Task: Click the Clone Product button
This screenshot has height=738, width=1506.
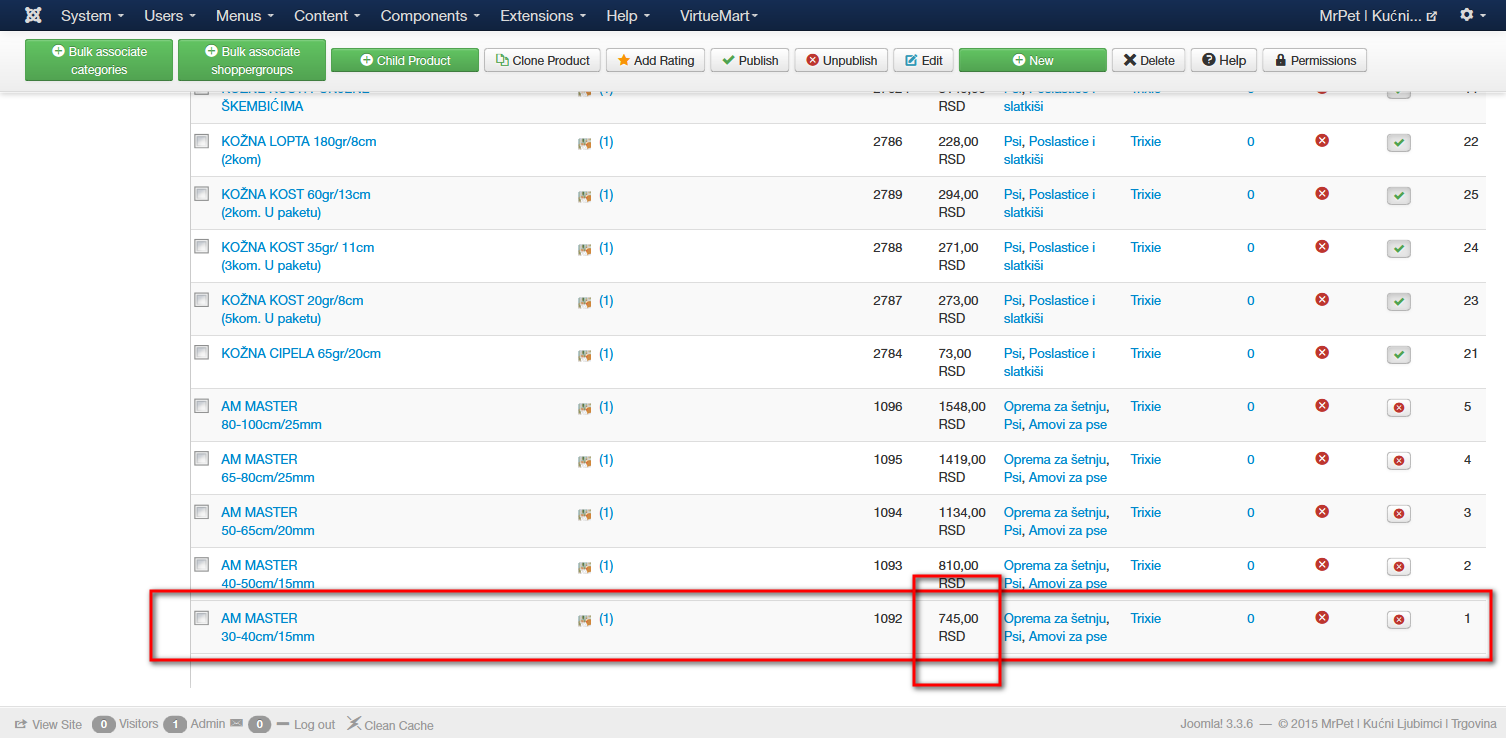Action: click(x=543, y=60)
